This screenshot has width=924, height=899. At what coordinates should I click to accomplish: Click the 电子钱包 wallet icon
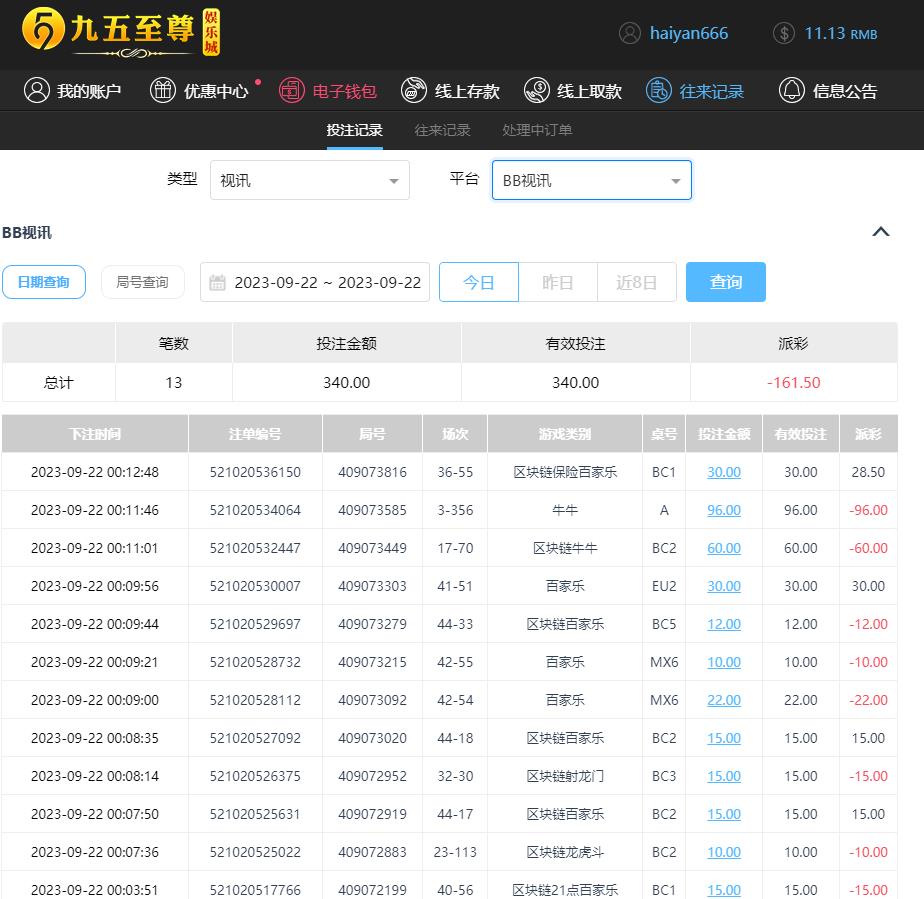pos(291,91)
